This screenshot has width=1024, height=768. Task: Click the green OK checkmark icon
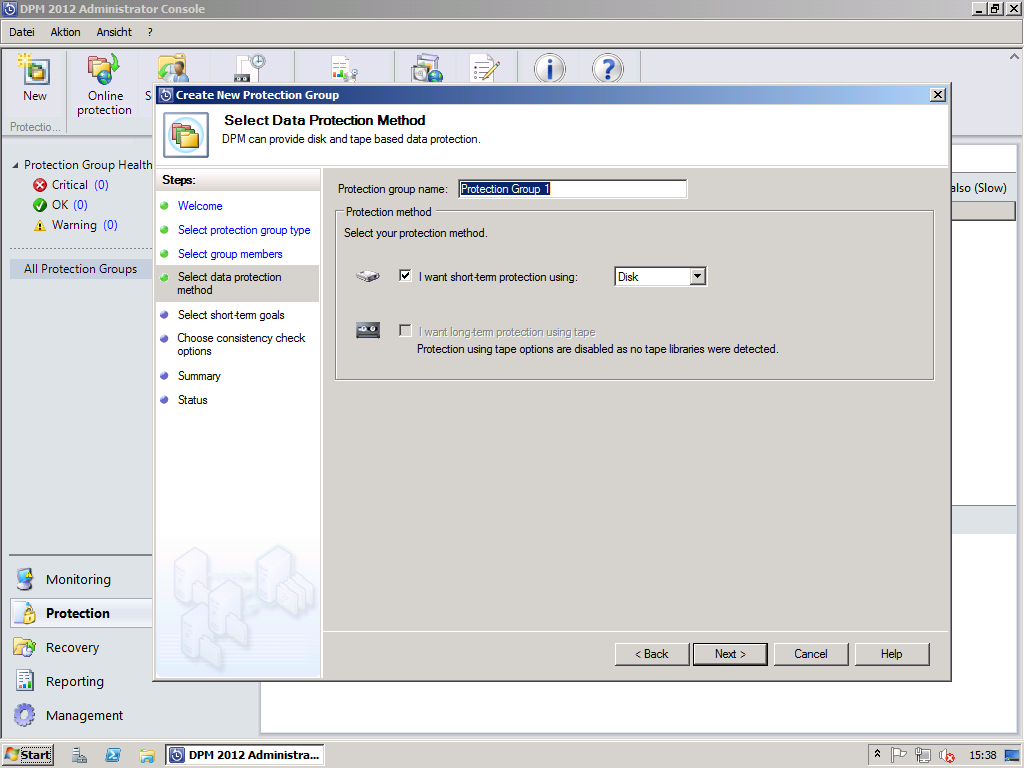coord(40,205)
